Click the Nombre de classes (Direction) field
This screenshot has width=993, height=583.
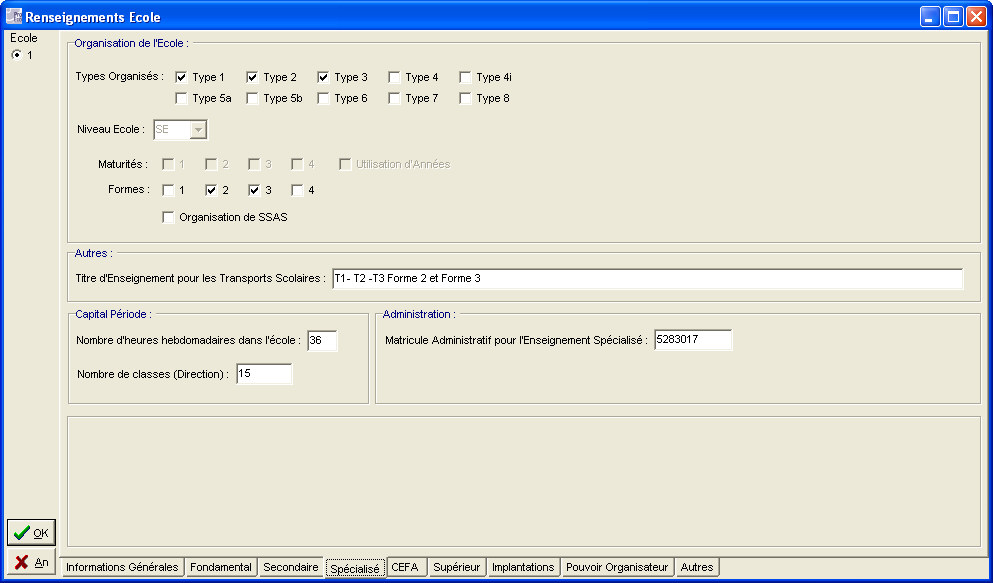pos(264,373)
